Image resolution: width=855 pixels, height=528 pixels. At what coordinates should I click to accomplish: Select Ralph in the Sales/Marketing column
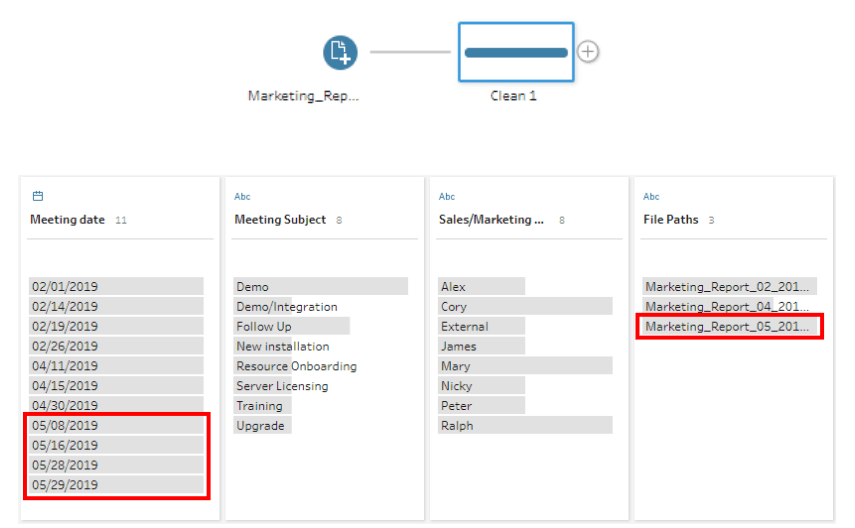[x=525, y=425]
